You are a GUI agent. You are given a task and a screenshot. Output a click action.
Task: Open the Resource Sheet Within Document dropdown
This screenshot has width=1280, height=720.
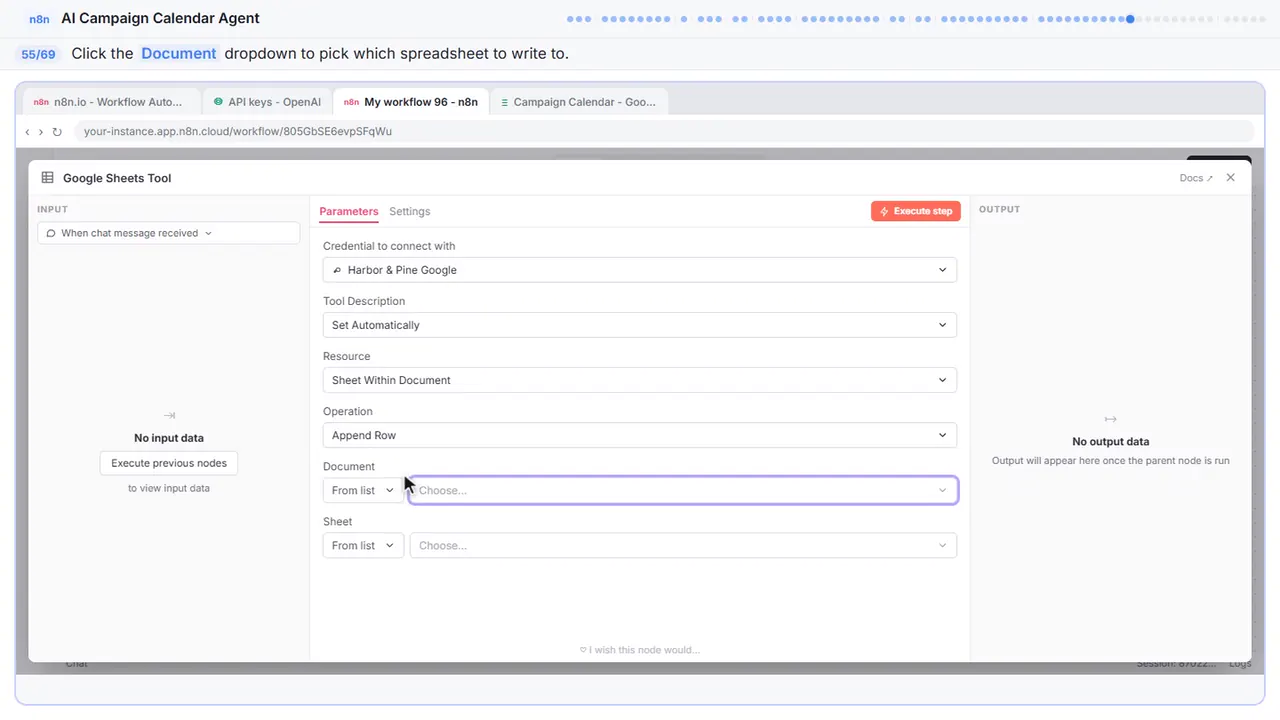click(640, 380)
